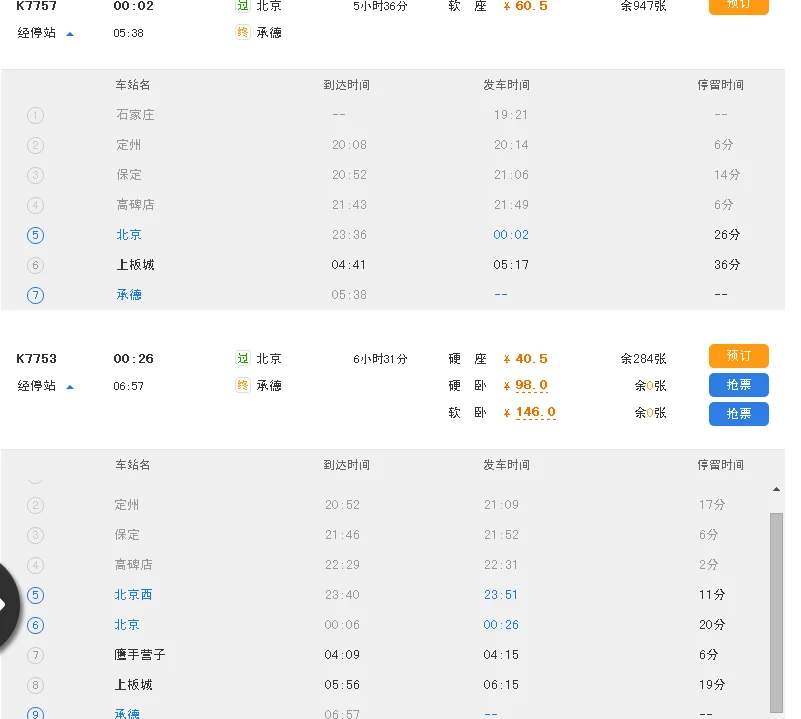Click the blue 23:51 departure time link for 北京西
This screenshot has height=719, width=801.
point(500,594)
